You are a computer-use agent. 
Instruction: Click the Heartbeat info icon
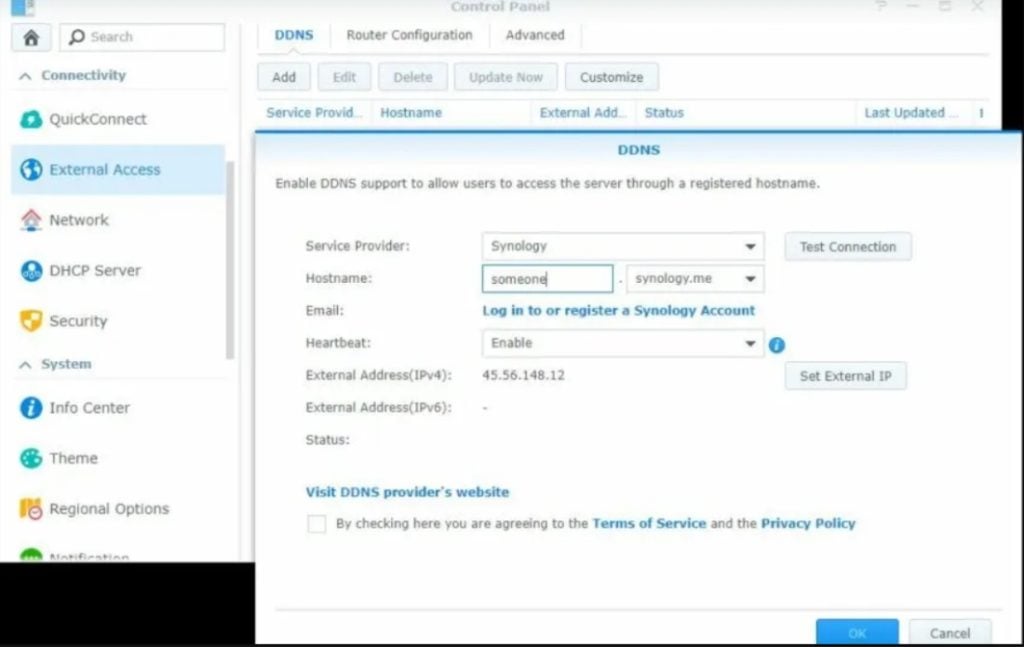[776, 344]
